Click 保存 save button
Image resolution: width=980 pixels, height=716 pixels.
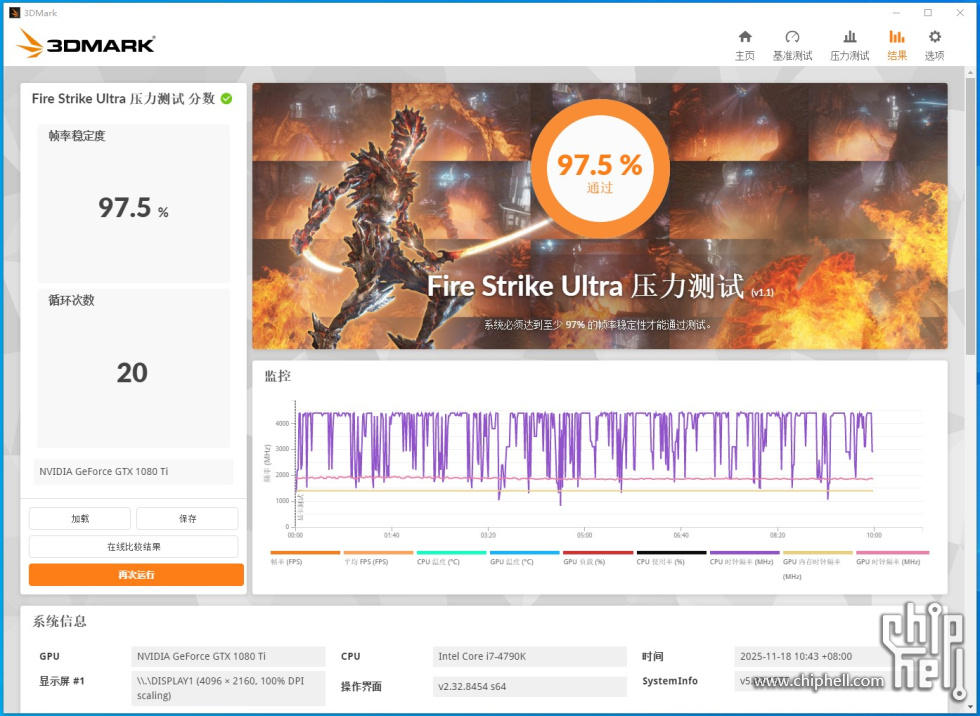[187, 519]
